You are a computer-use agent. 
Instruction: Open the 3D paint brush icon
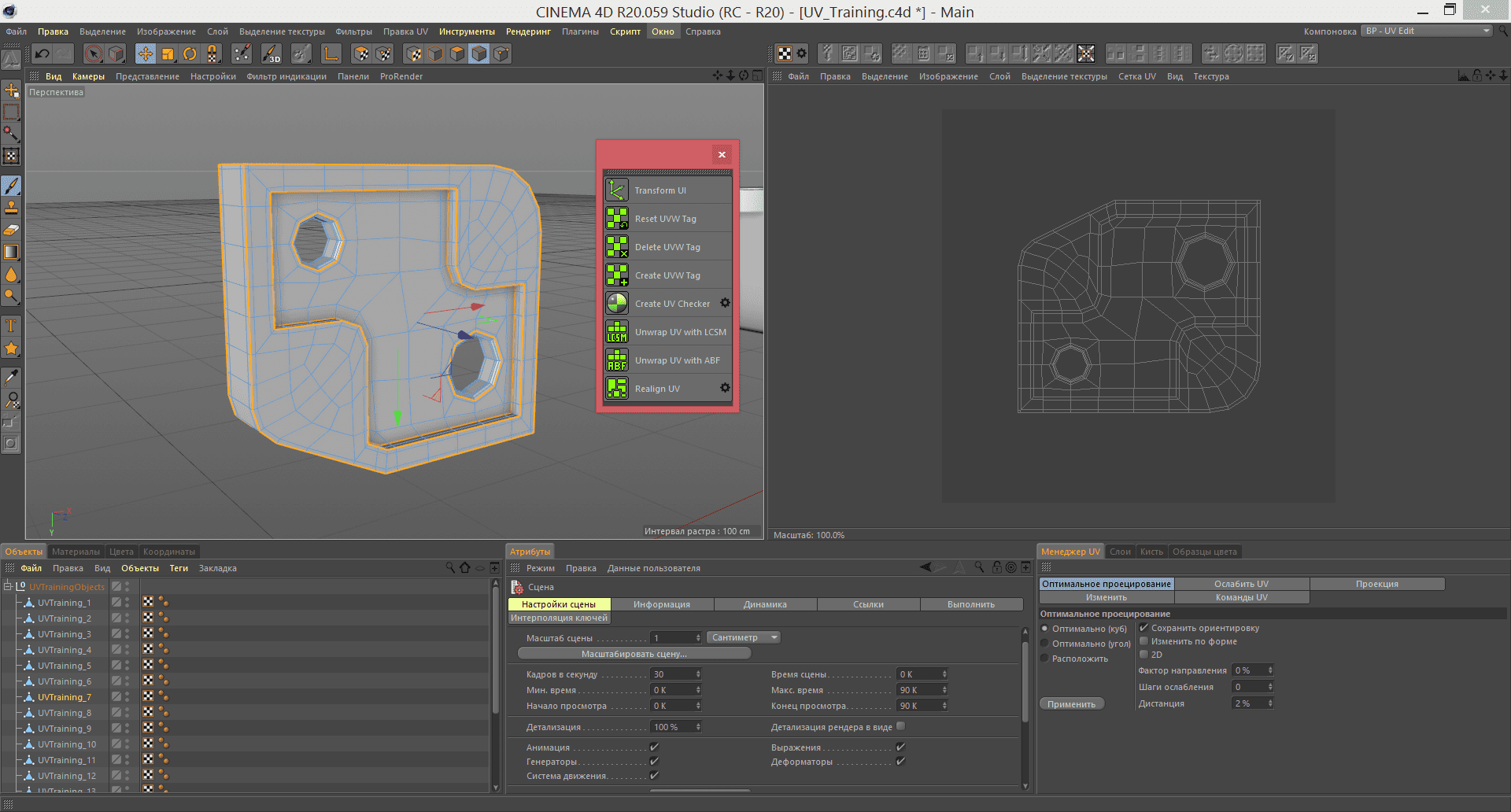(272, 54)
